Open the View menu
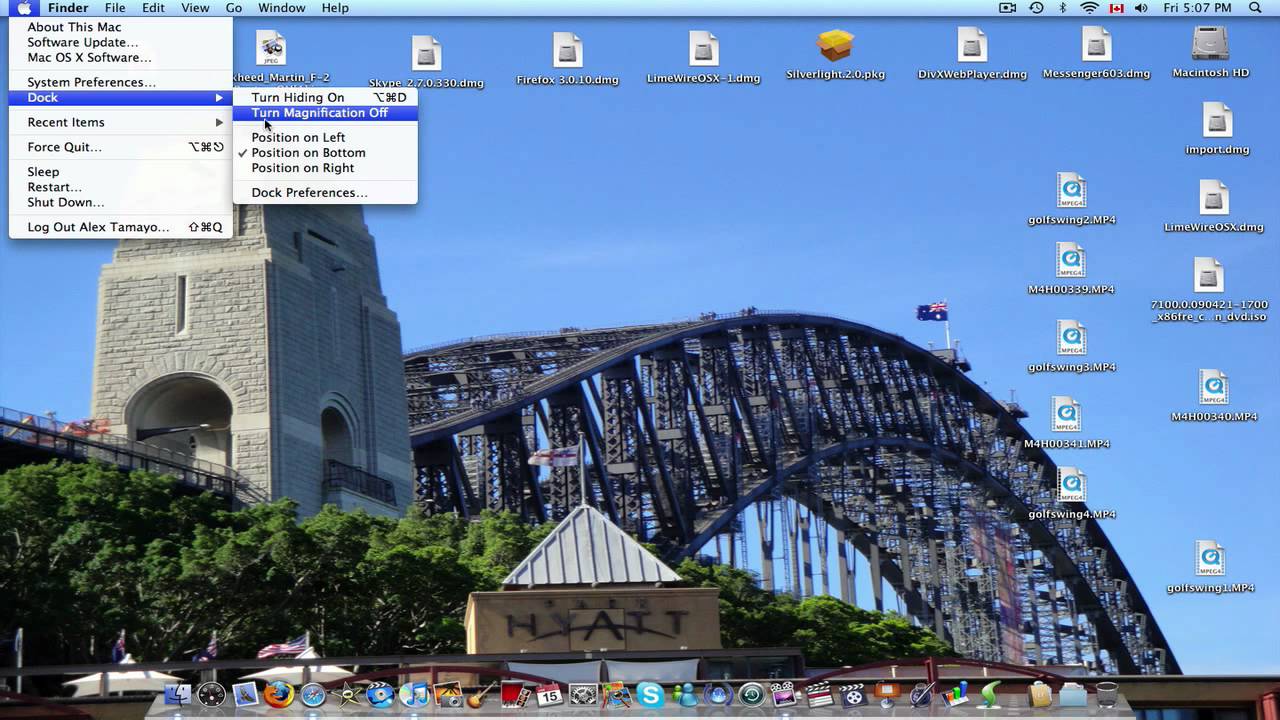Screen dimensions: 1280x720 click(195, 8)
